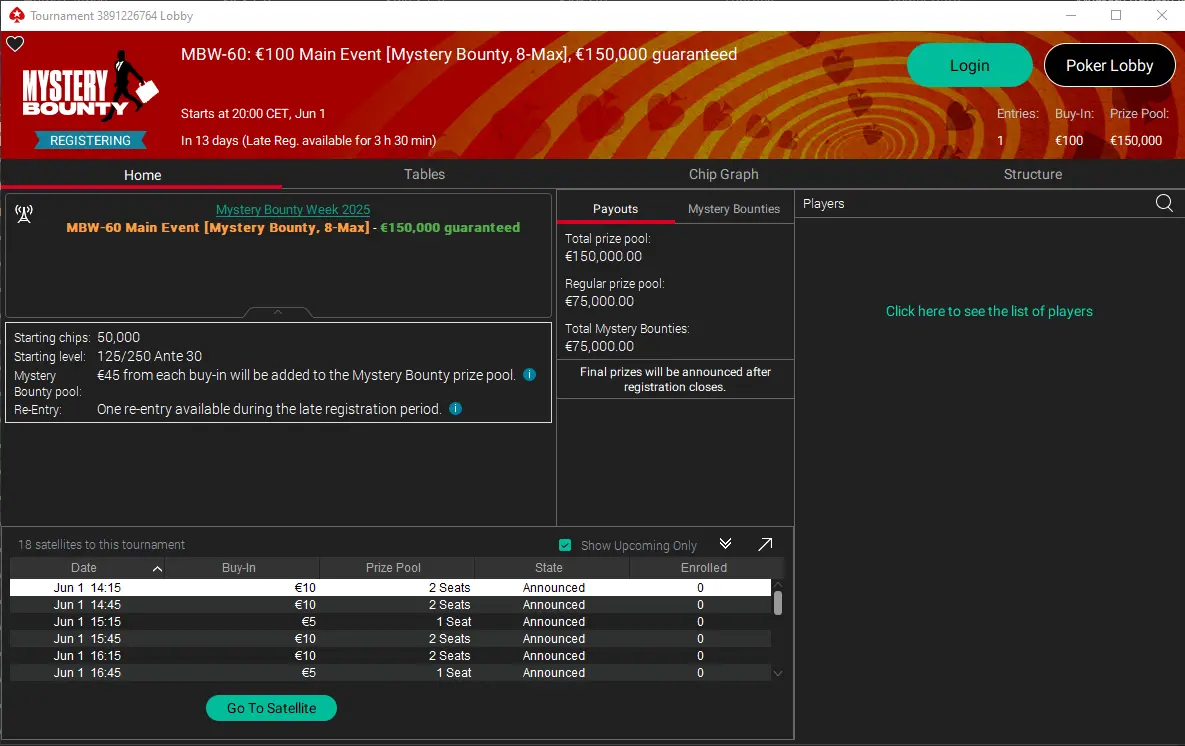The height and width of the screenshot is (746, 1185).
Task: Close the tournament lobby window
Action: pos(1162,15)
